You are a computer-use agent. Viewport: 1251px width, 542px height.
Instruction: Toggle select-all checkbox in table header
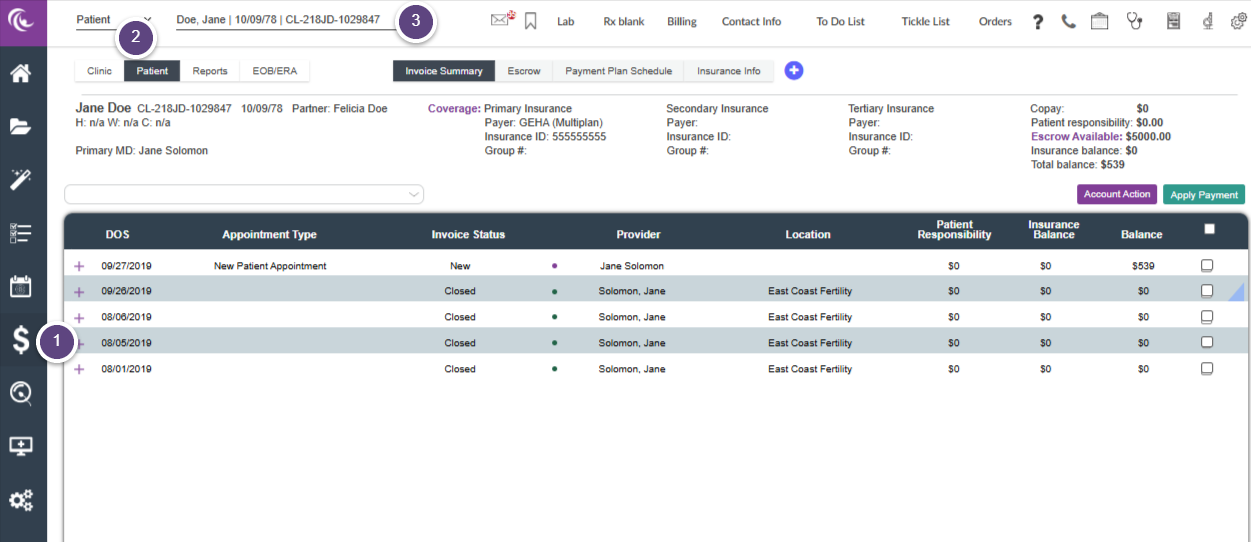tap(1209, 229)
